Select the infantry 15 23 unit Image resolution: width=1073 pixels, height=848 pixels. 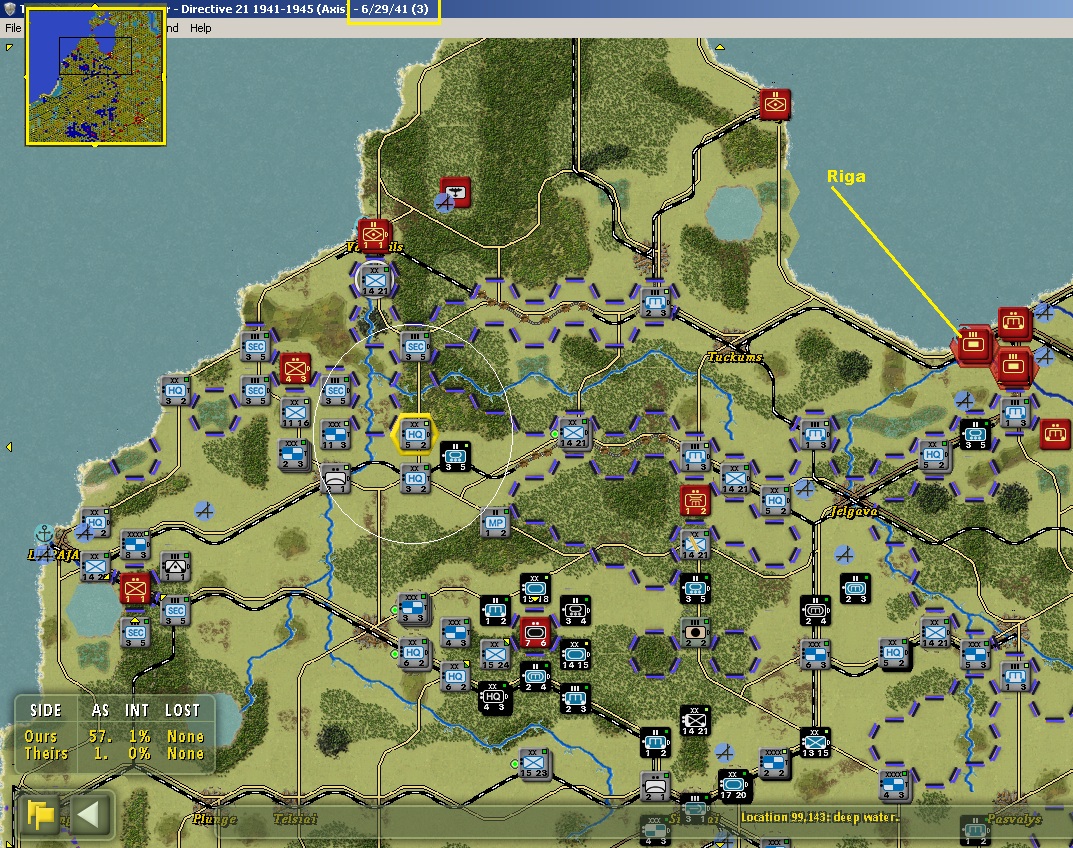pyautogui.click(x=534, y=763)
